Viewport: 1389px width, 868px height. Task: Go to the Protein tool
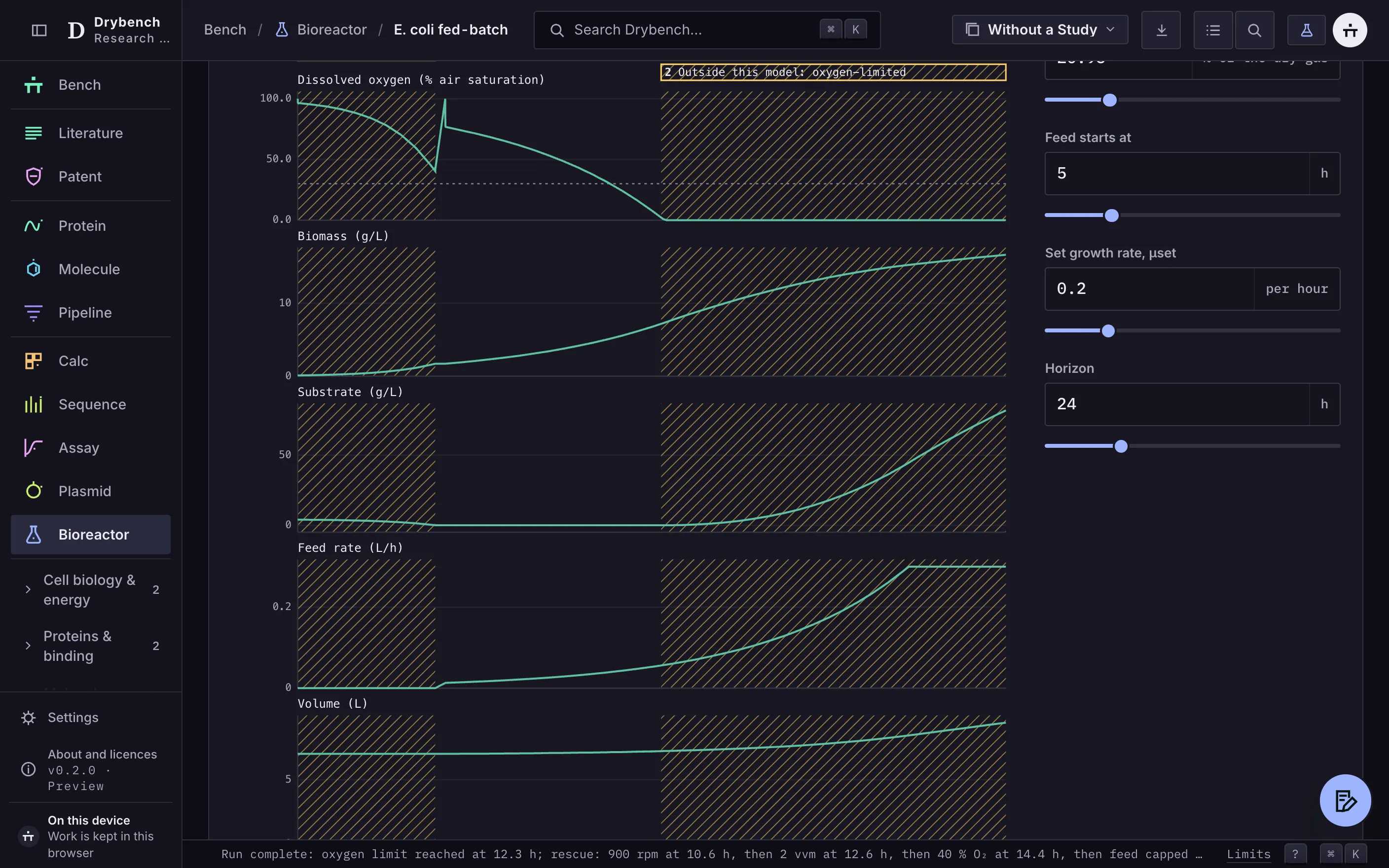coord(91,225)
